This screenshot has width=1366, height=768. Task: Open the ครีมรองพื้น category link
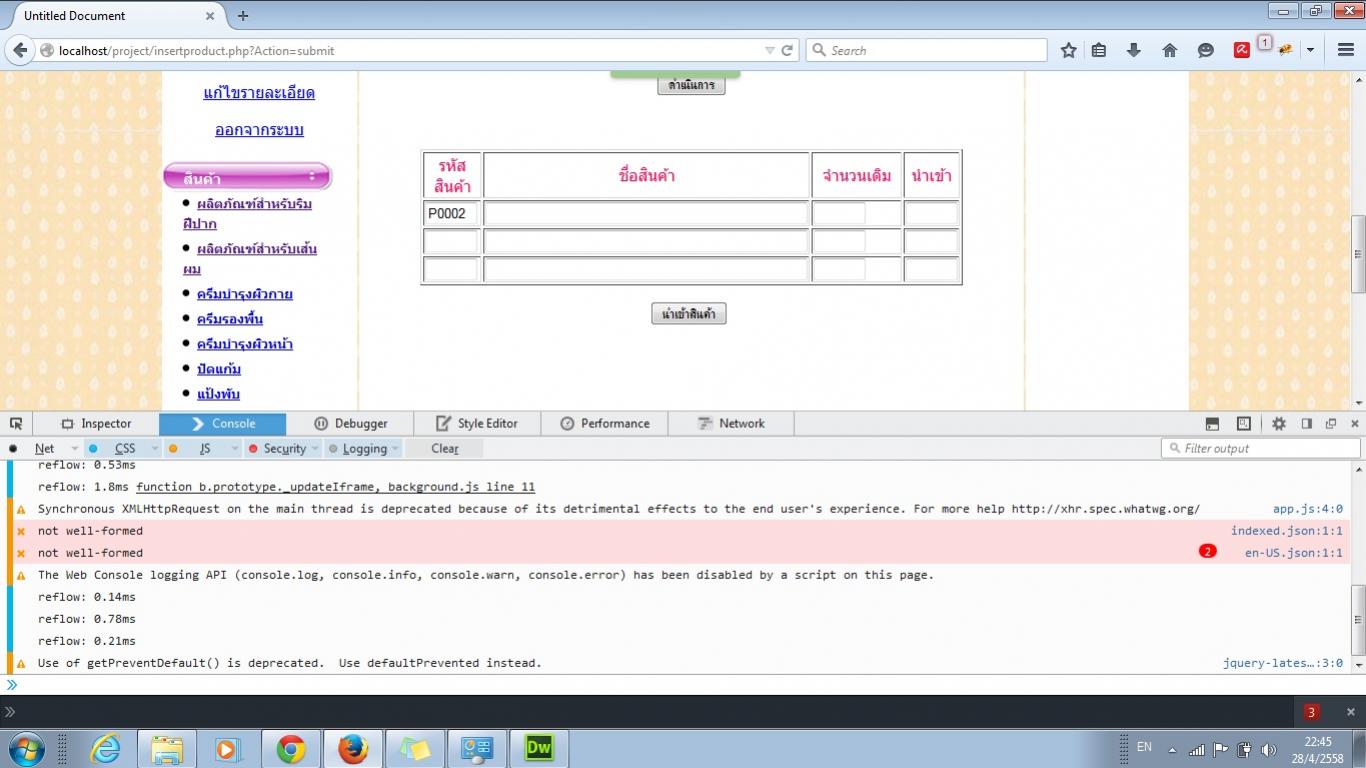click(x=230, y=319)
